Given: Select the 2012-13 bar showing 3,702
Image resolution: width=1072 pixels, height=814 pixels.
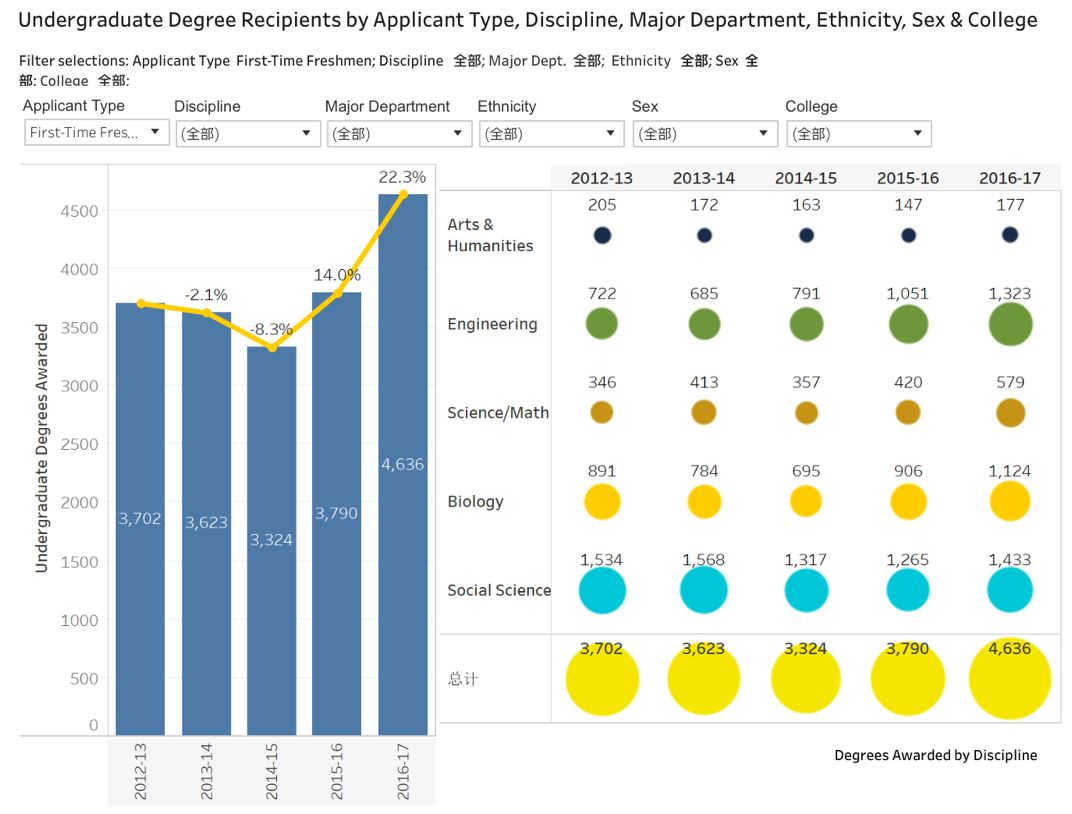Looking at the screenshot, I should click(140, 519).
